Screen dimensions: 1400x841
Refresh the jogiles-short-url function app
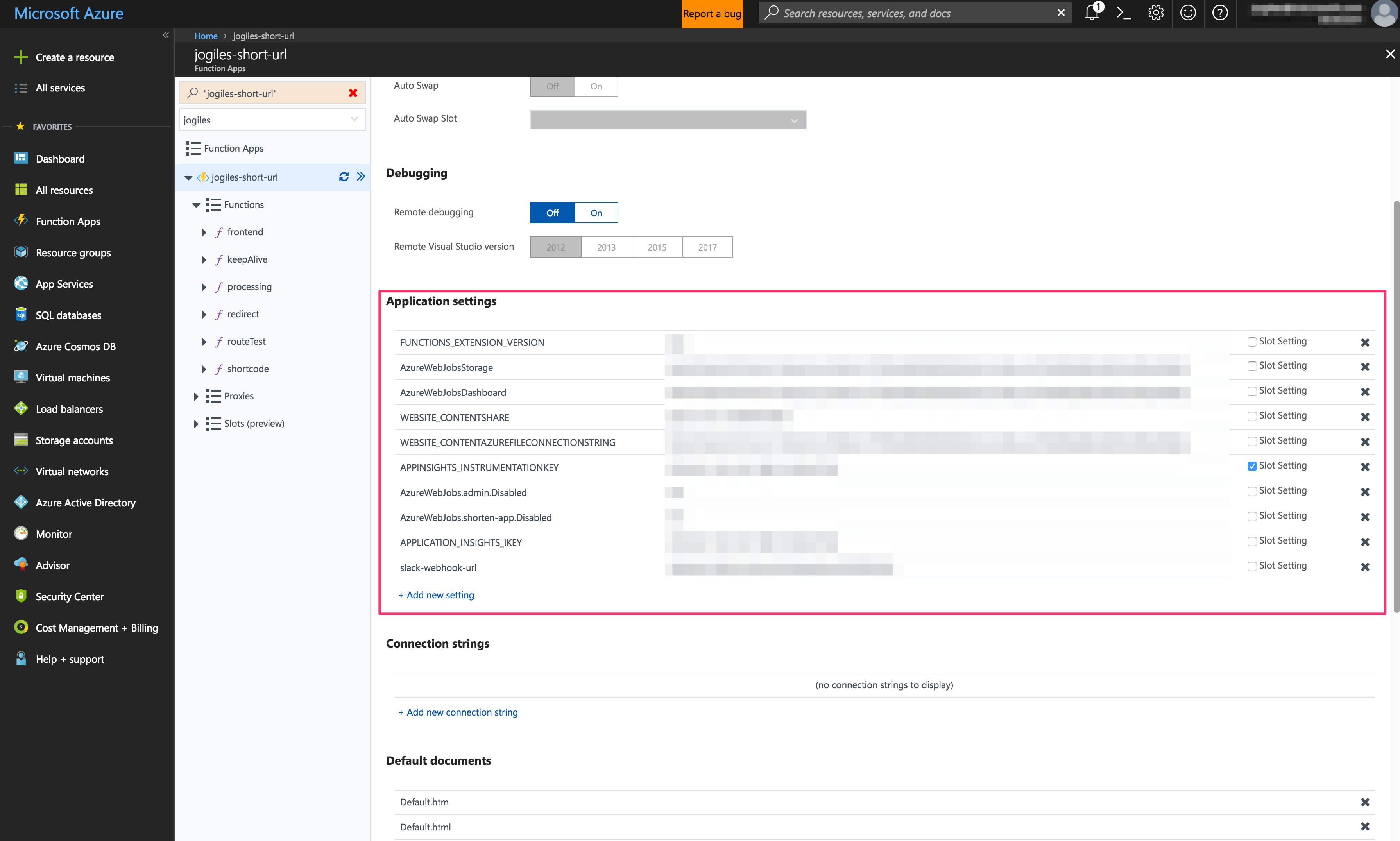coord(344,177)
